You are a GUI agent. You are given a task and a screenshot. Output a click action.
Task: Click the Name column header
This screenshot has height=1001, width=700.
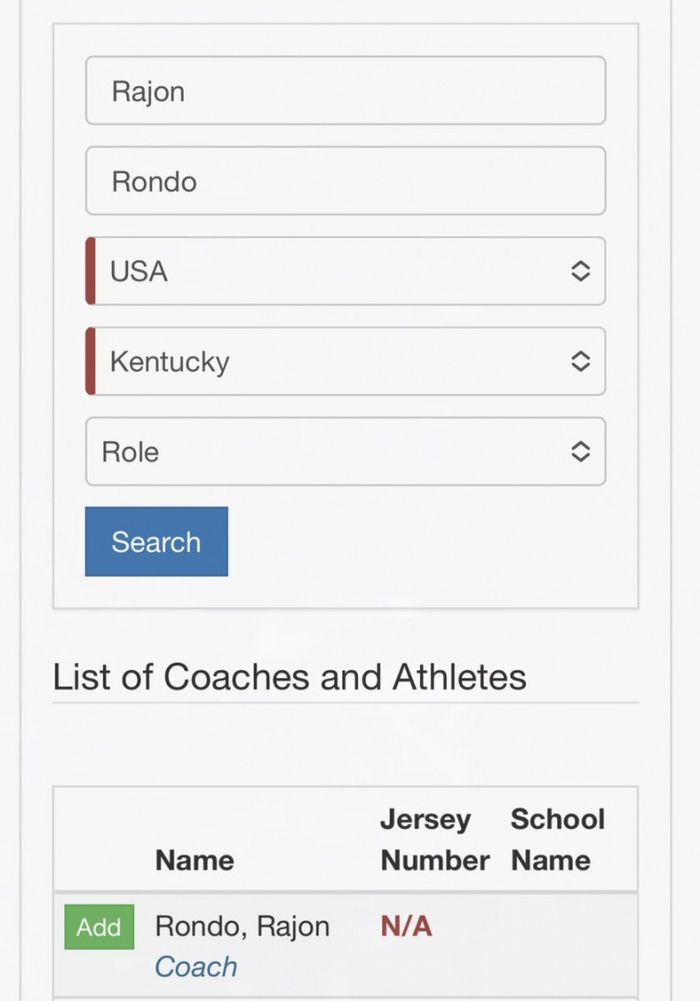pyautogui.click(x=194, y=860)
